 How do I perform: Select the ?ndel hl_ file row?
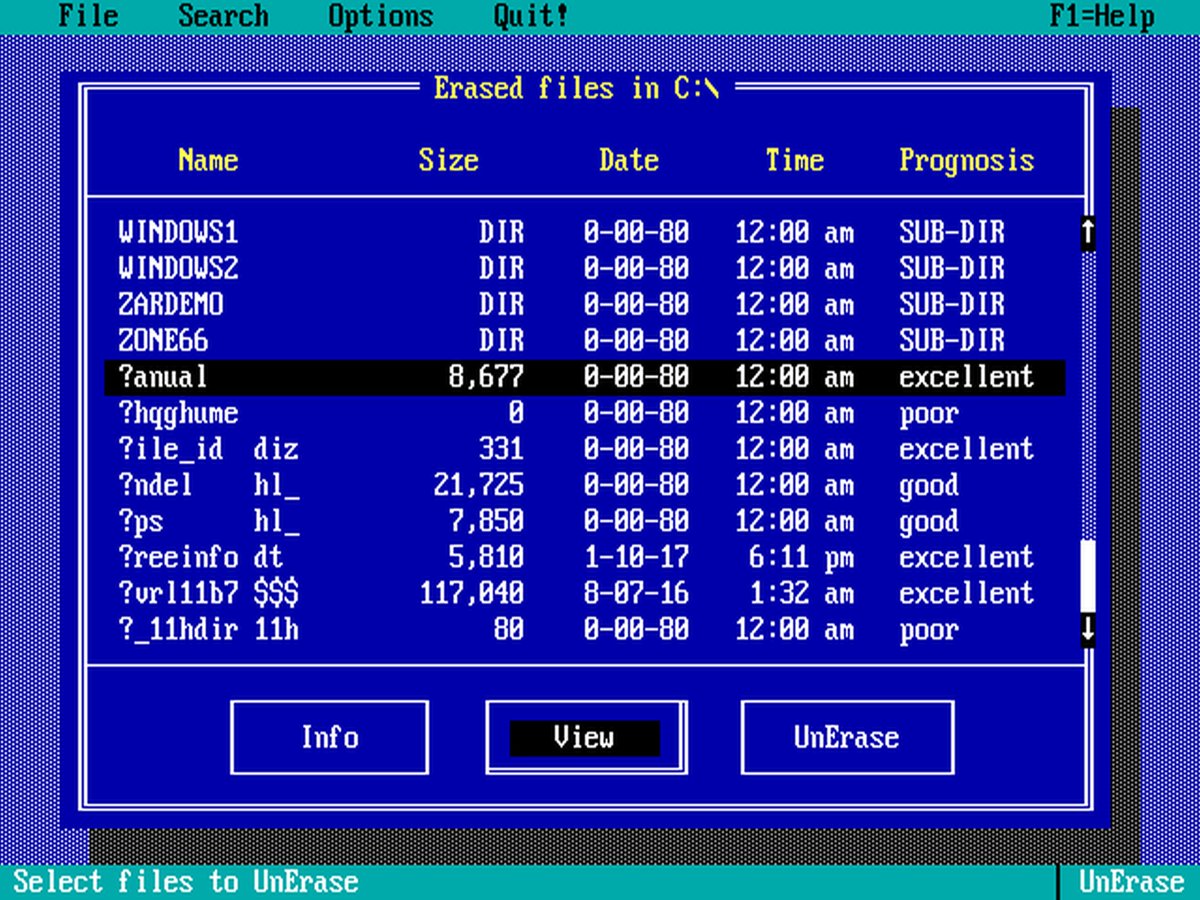tap(584, 485)
